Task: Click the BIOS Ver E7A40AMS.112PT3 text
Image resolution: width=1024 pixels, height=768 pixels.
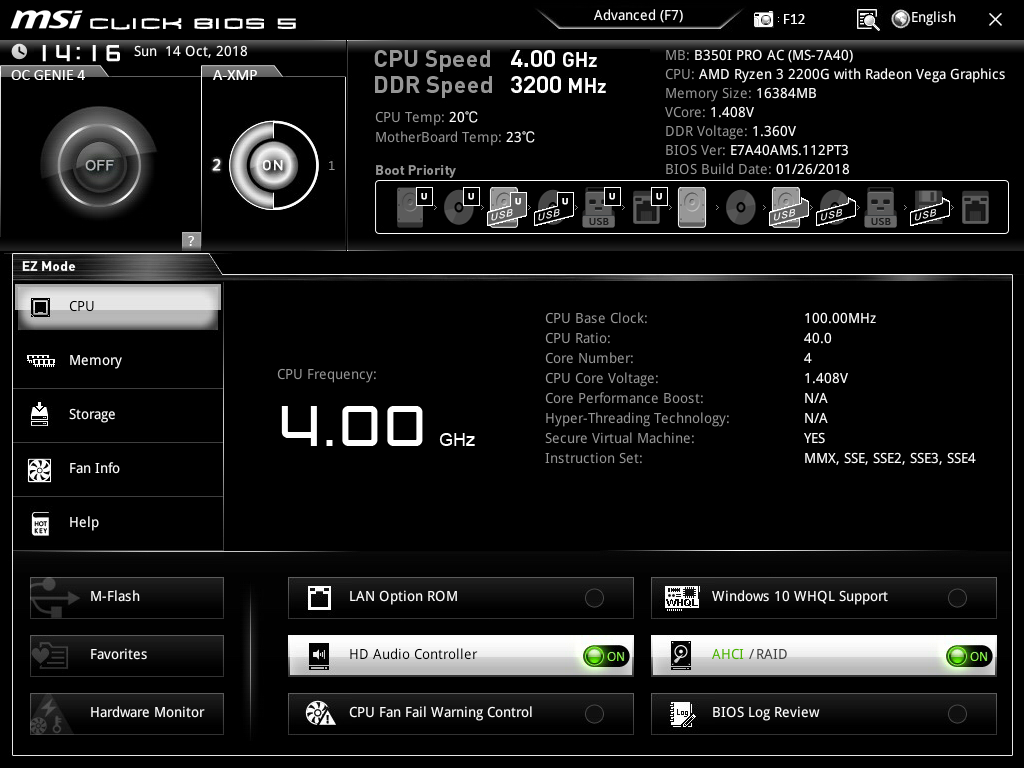Action: [756, 150]
